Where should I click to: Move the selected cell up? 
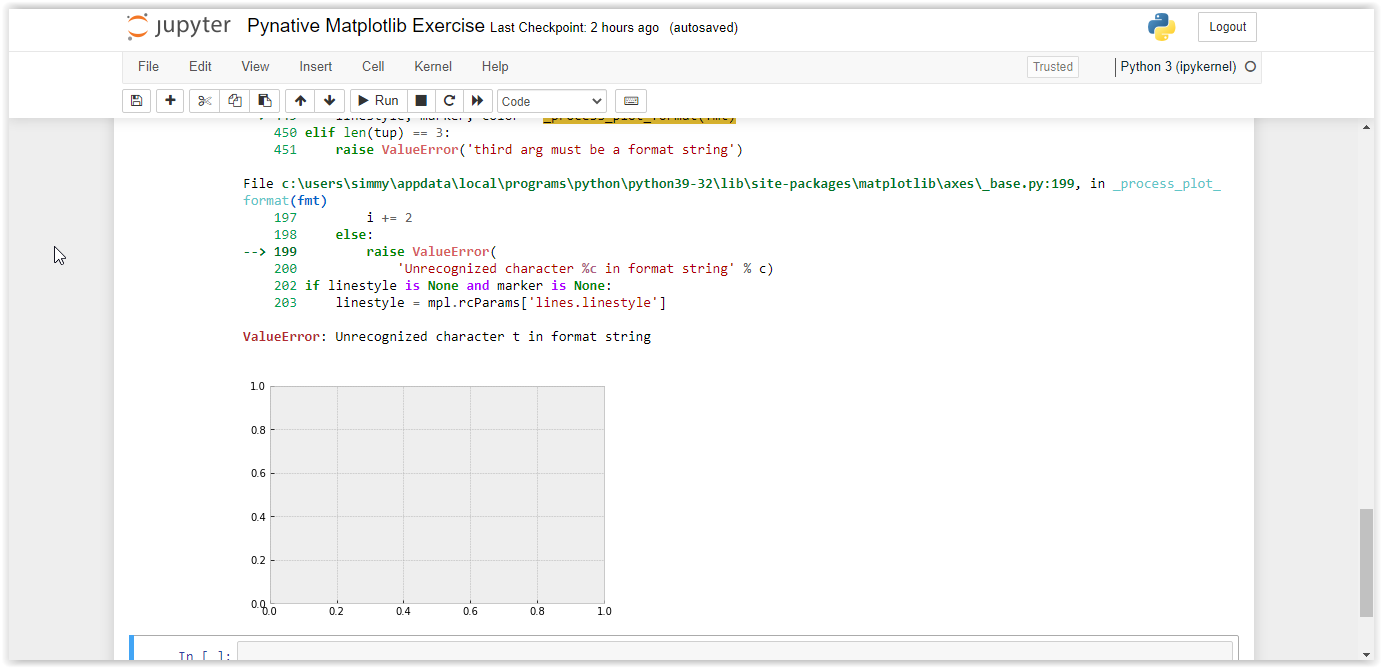tap(300, 100)
